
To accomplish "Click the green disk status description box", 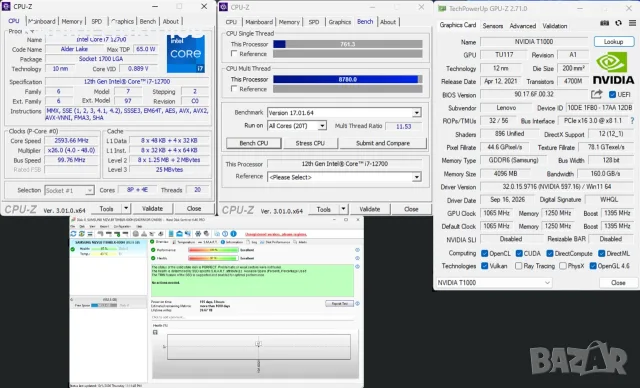I will point(252,280).
